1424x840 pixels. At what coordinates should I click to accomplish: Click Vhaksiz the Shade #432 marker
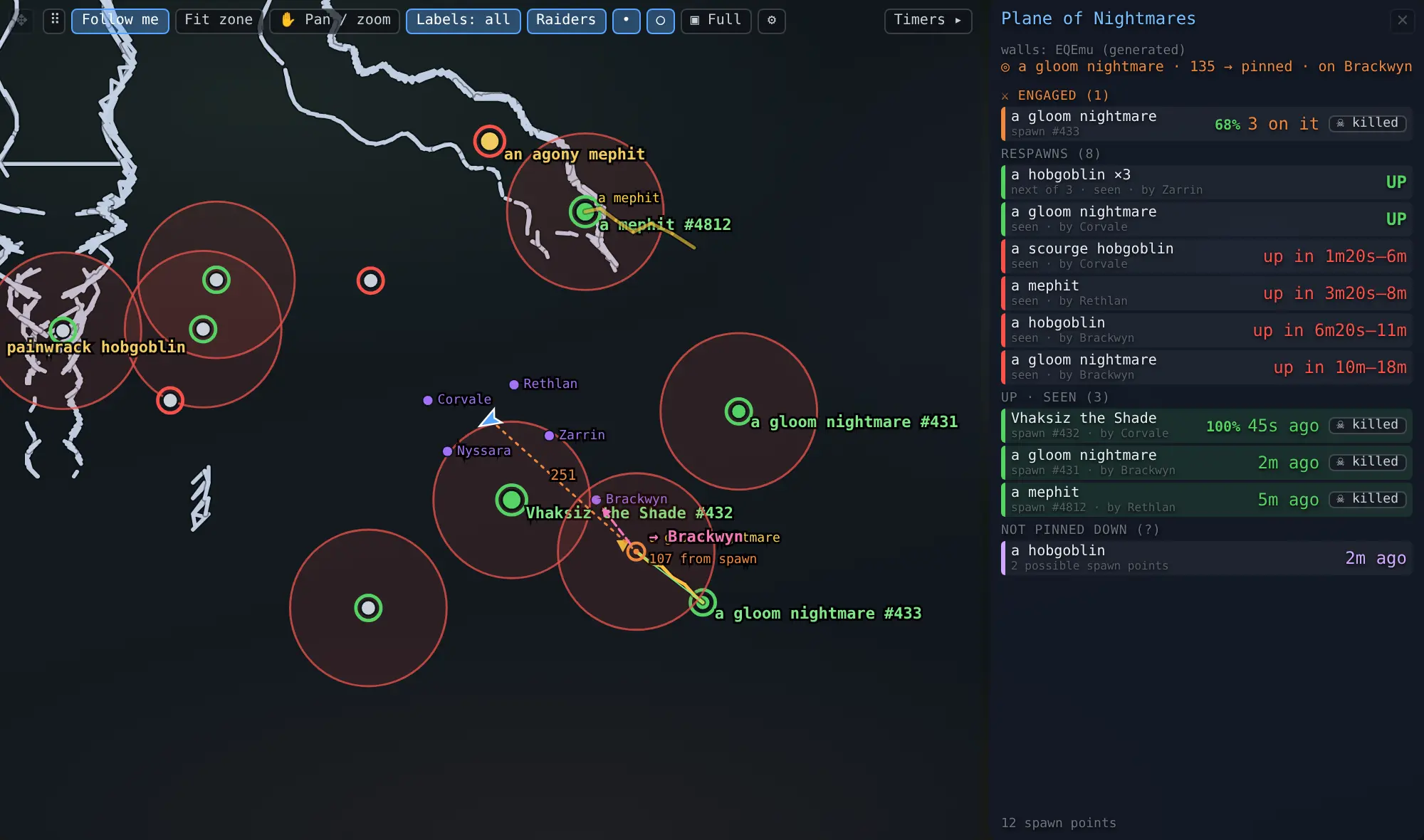tap(511, 500)
